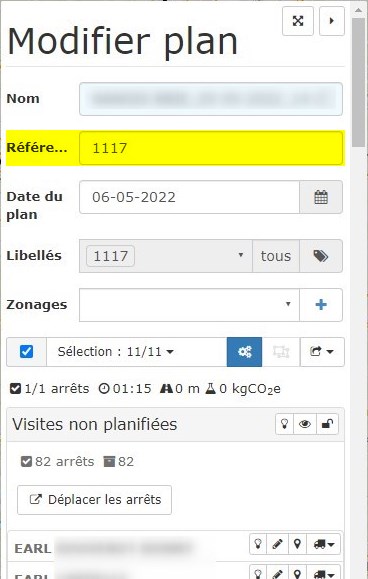
Task: Open the truck dropdown on EARL row
Action: click(x=324, y=544)
